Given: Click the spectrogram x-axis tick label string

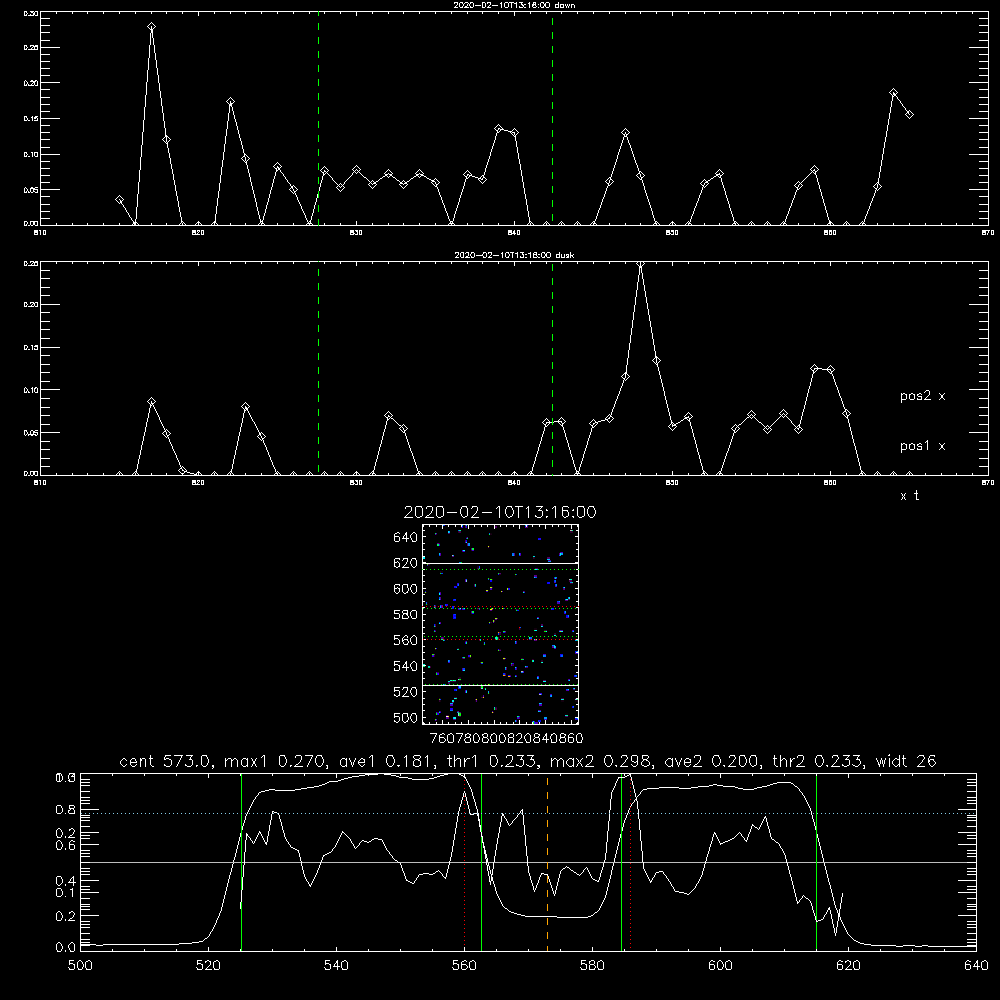Looking at the screenshot, I should tap(506, 739).
